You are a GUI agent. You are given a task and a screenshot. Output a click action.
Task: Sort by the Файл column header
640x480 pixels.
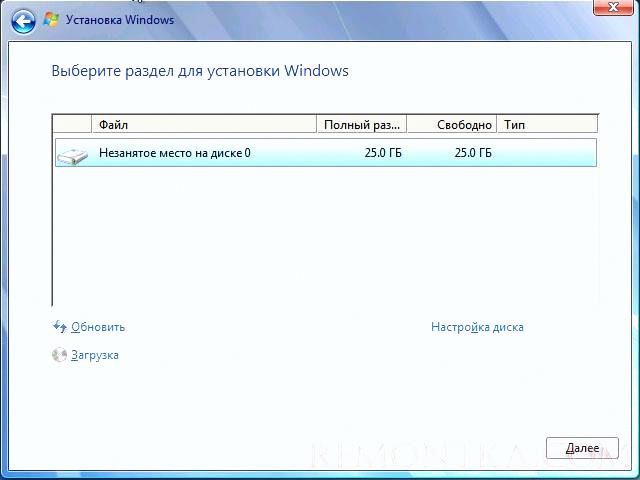tap(204, 124)
